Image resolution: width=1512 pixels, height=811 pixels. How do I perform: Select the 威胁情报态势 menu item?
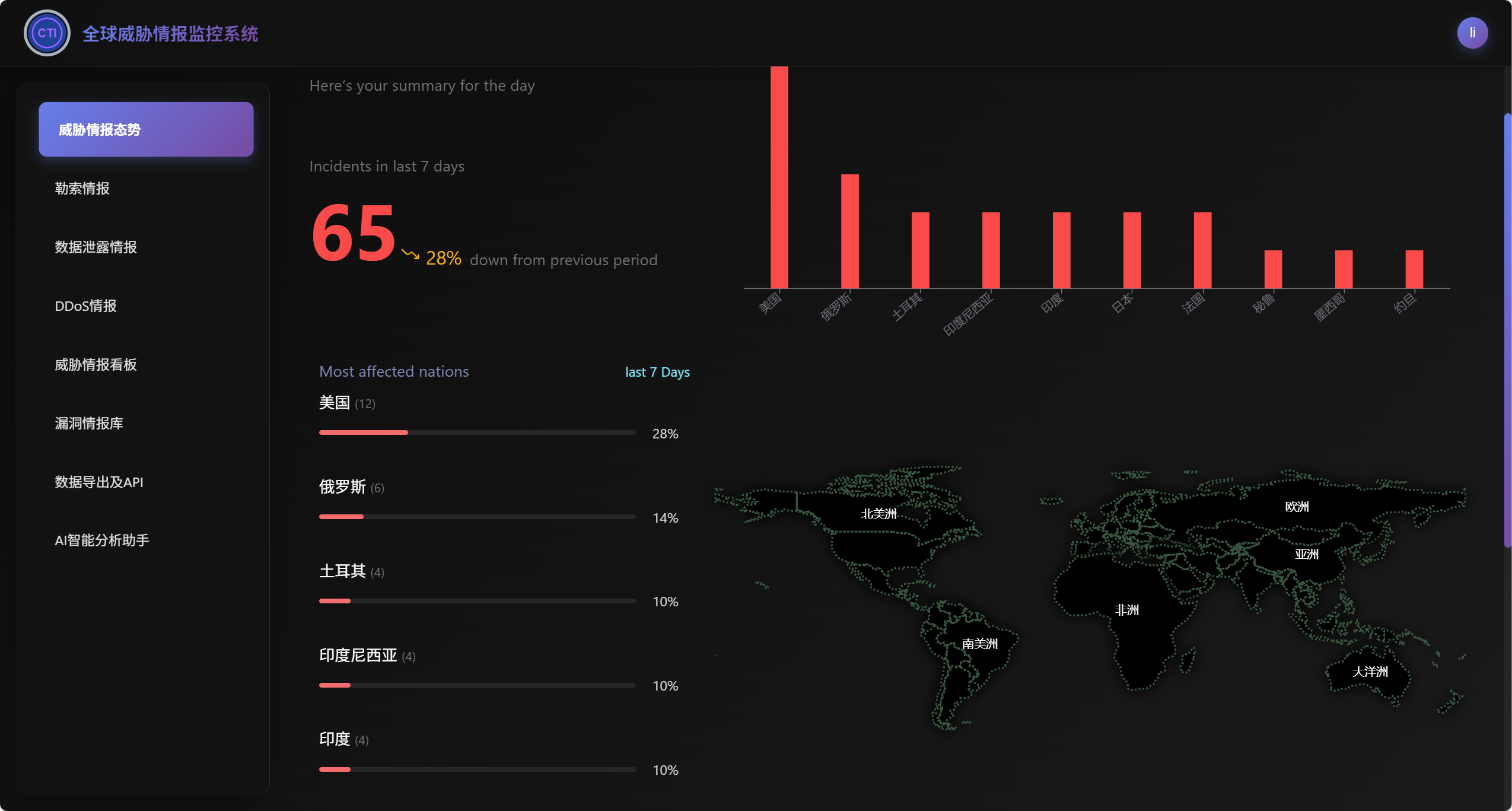click(x=146, y=129)
